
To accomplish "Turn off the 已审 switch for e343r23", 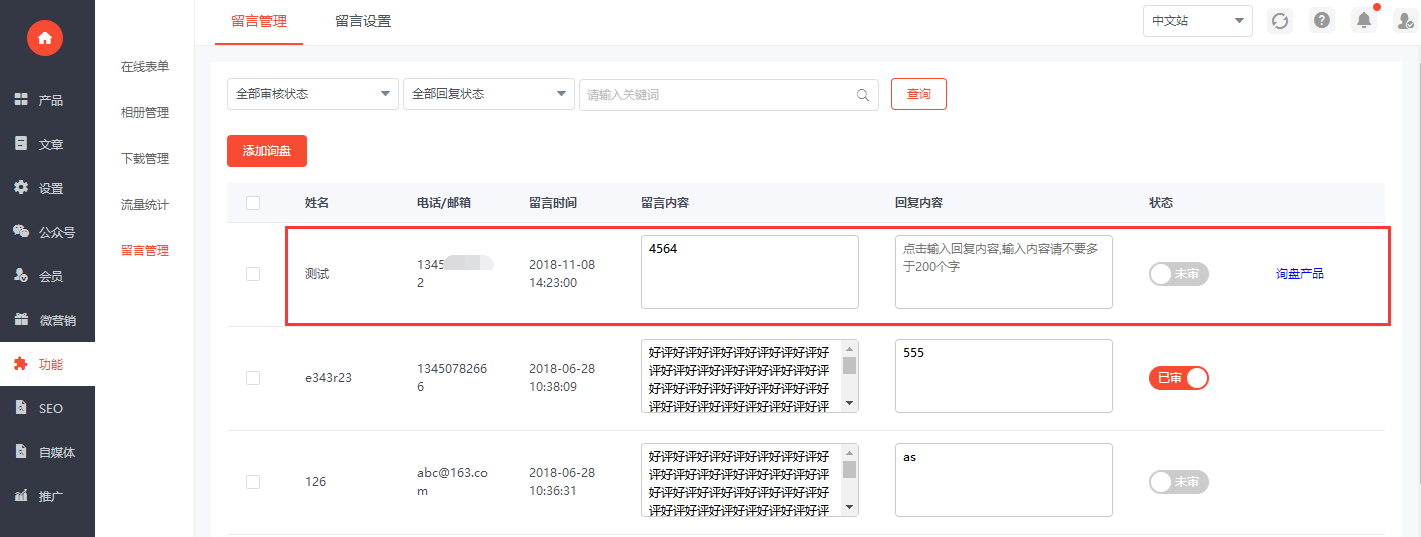I will [x=1178, y=378].
